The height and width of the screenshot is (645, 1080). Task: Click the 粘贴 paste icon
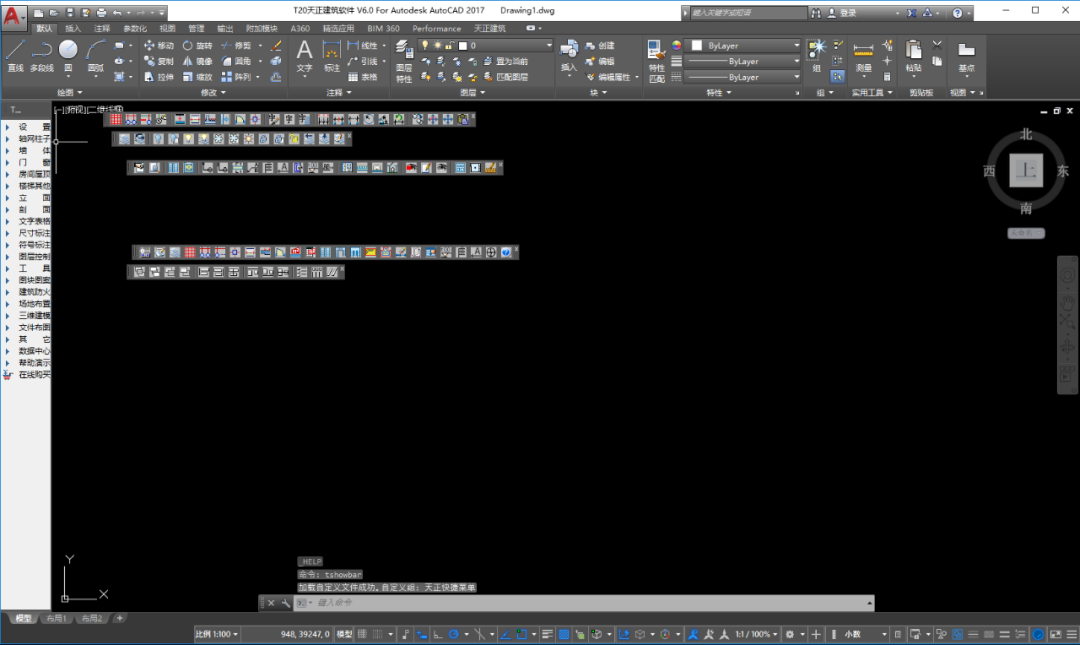click(913, 56)
